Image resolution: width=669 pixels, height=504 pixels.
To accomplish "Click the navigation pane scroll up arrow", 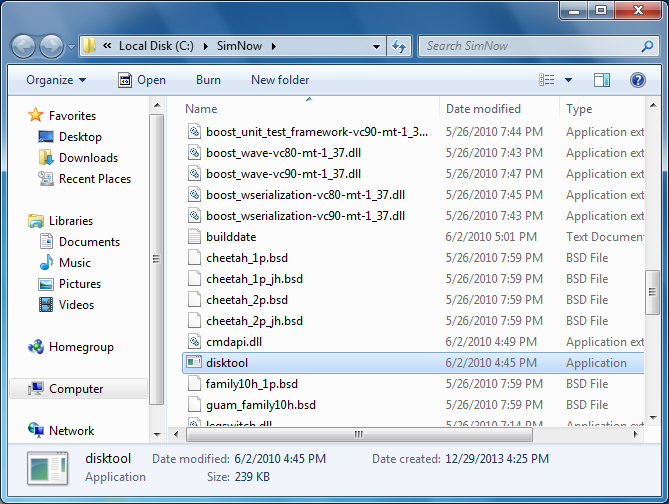I will pos(157,105).
